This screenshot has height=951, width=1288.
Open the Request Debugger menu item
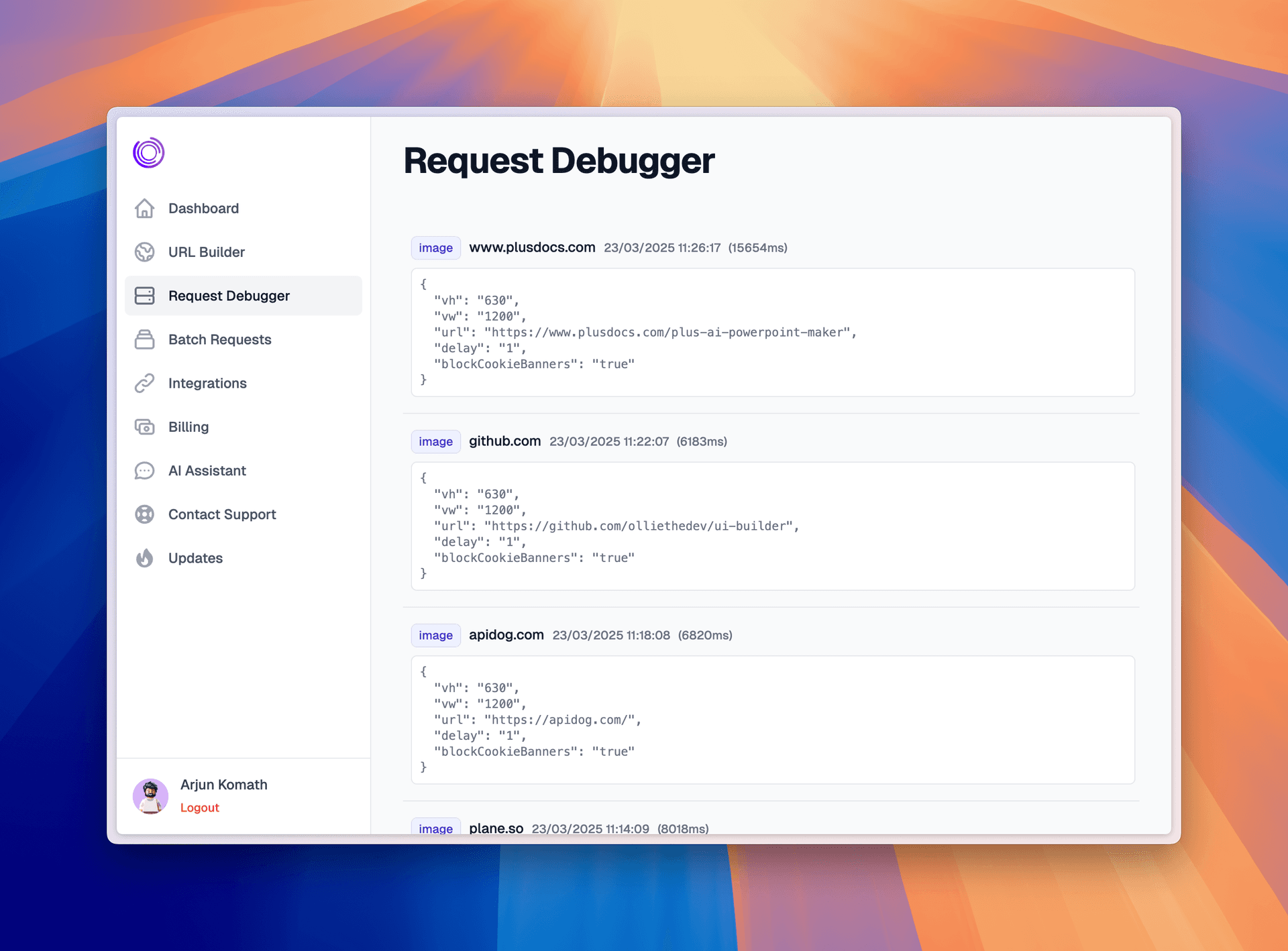click(x=229, y=296)
